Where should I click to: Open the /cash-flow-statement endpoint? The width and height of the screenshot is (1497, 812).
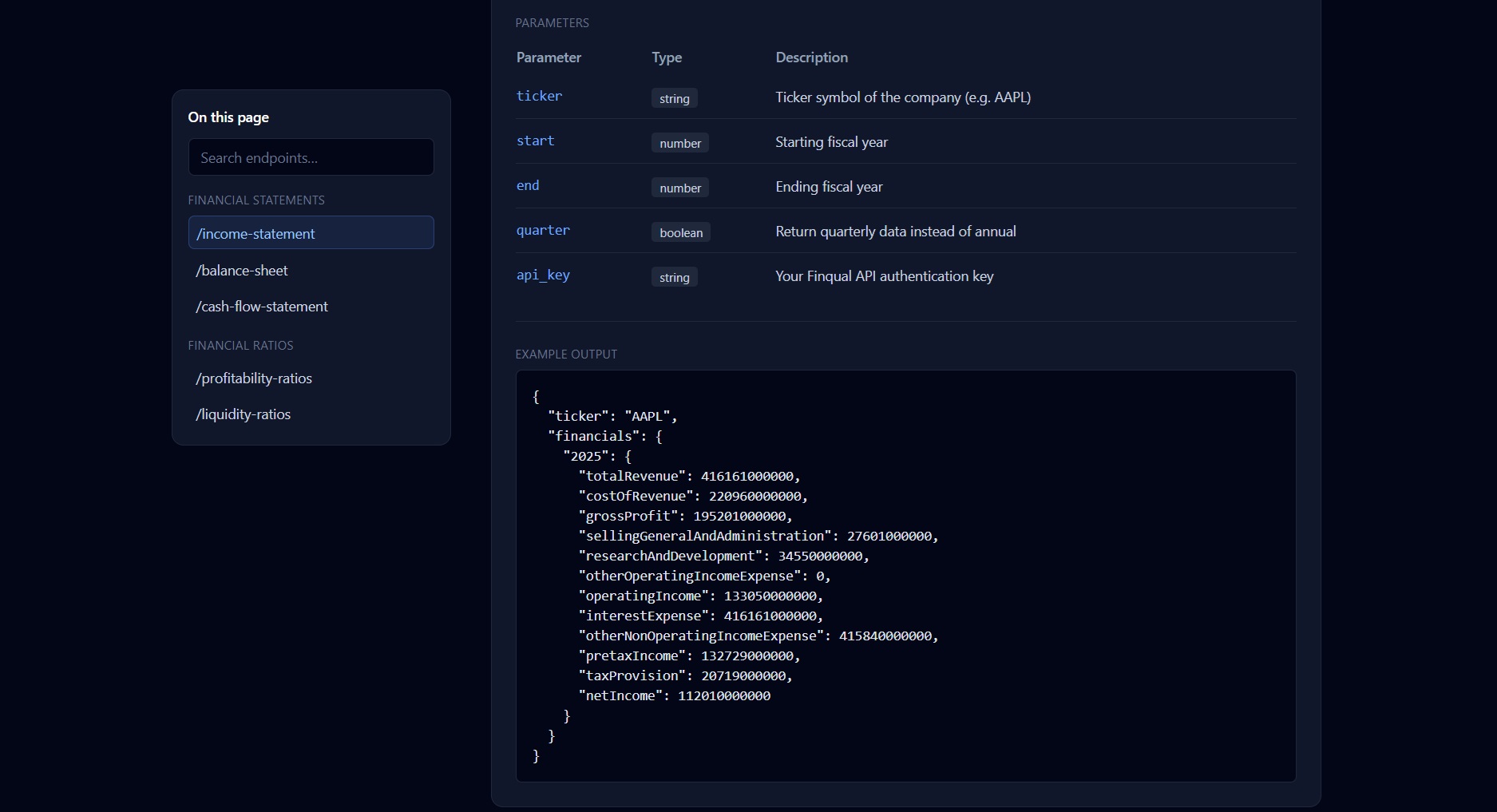click(x=261, y=306)
